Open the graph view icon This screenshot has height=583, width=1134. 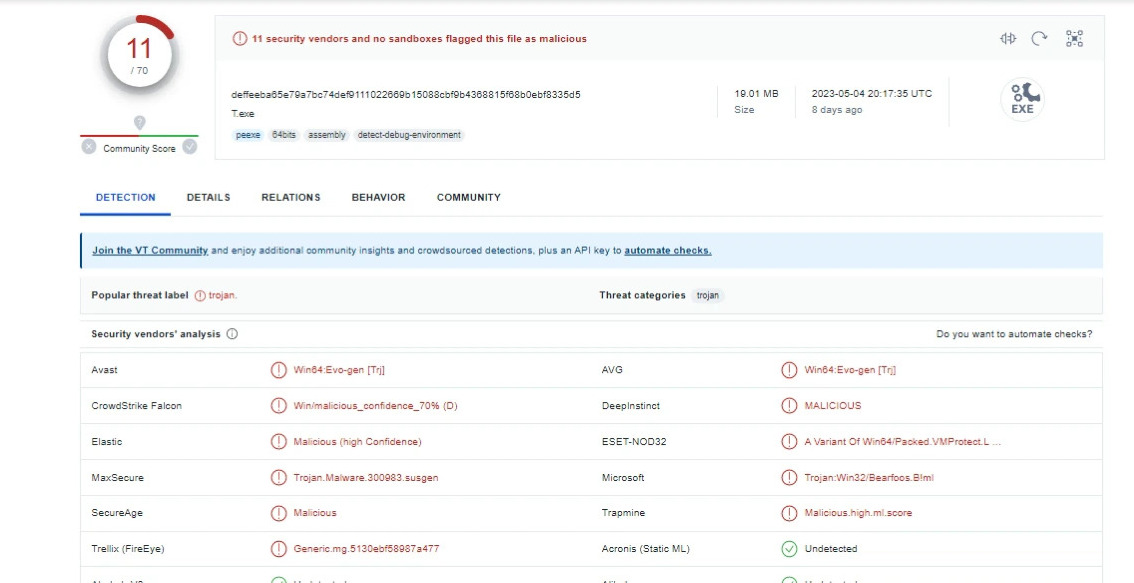click(x=1074, y=38)
